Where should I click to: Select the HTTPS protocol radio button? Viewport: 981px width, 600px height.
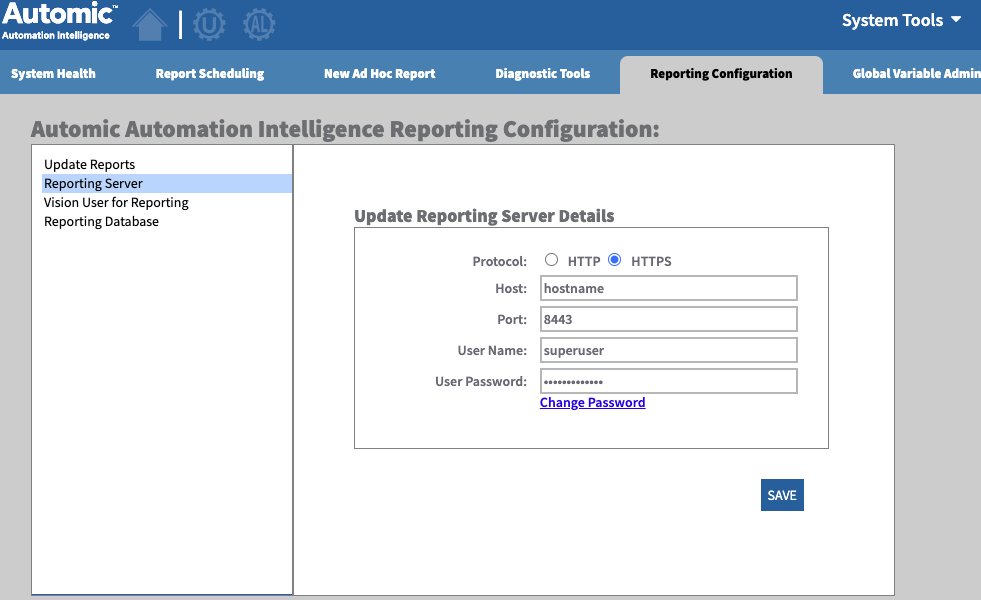pos(615,260)
